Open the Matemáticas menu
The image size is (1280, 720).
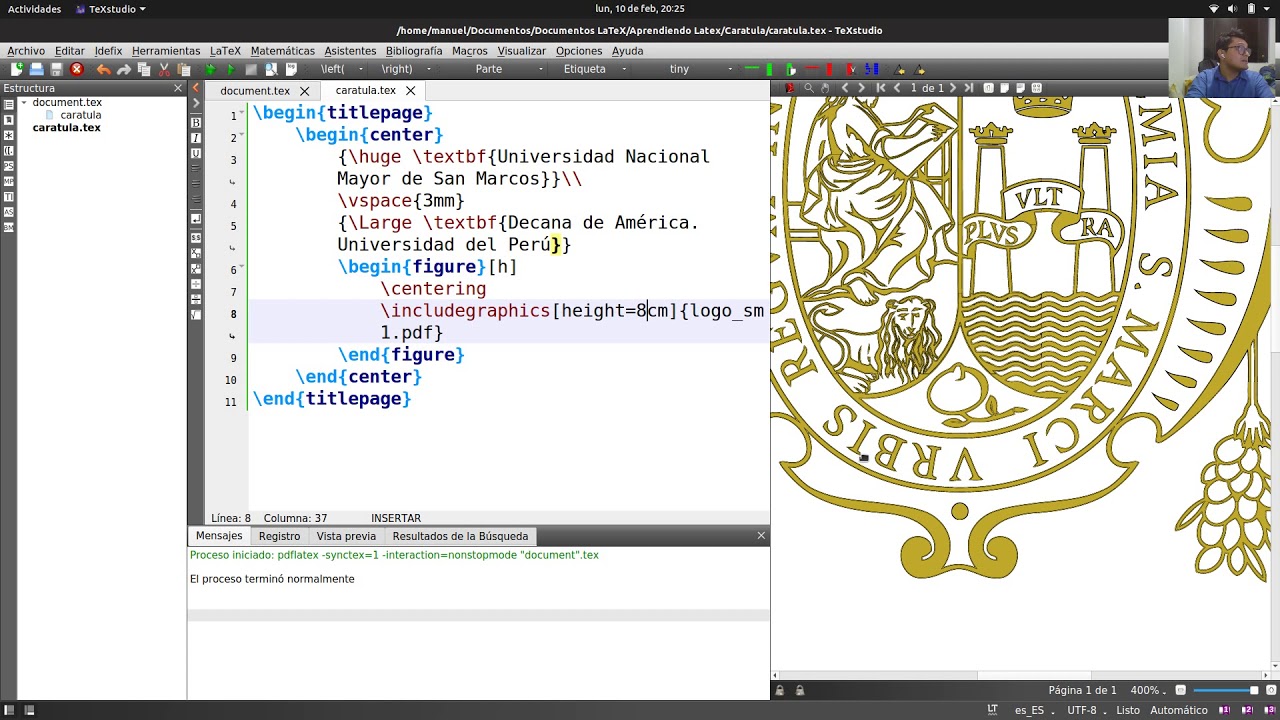tap(282, 51)
